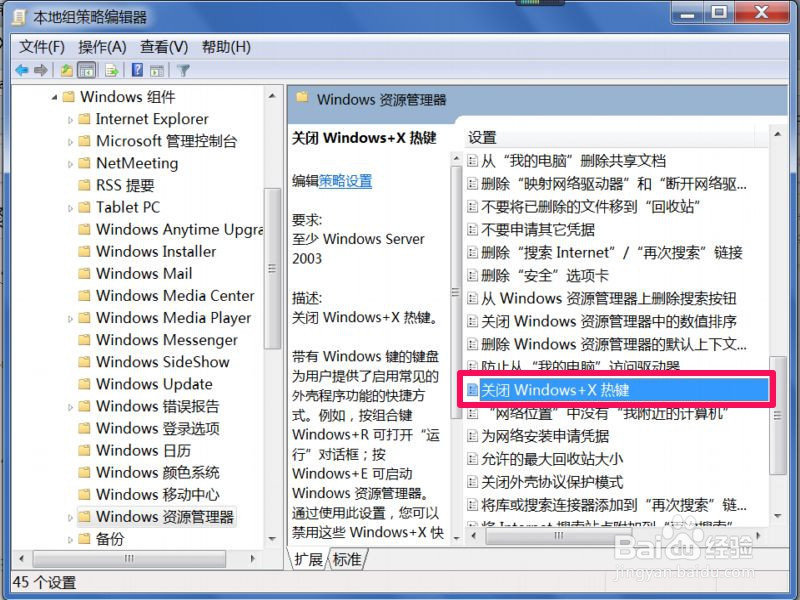Click the Windows Messenger folder icon
Image resolution: width=800 pixels, height=600 pixels.
pyautogui.click(x=84, y=340)
